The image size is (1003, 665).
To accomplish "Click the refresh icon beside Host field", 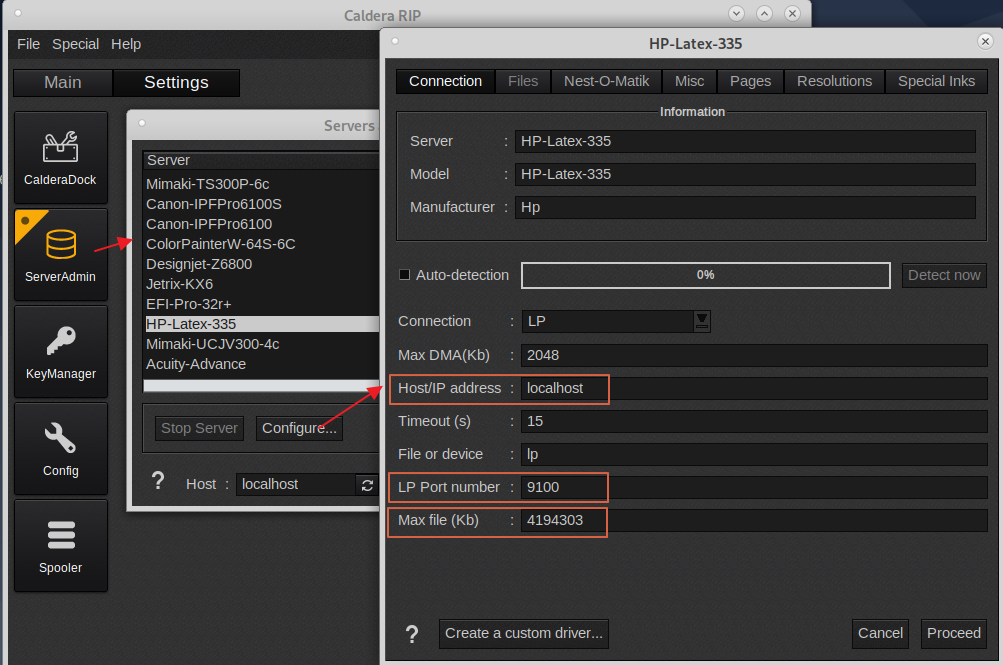I will pos(367,484).
